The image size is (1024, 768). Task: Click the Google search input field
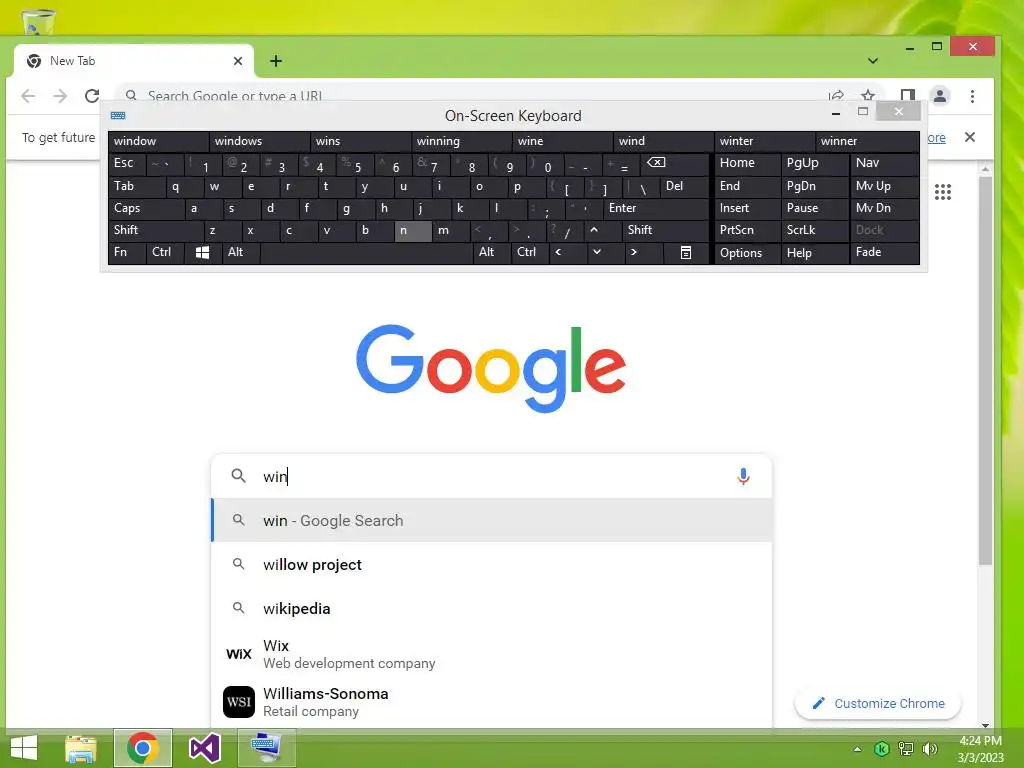[492, 476]
